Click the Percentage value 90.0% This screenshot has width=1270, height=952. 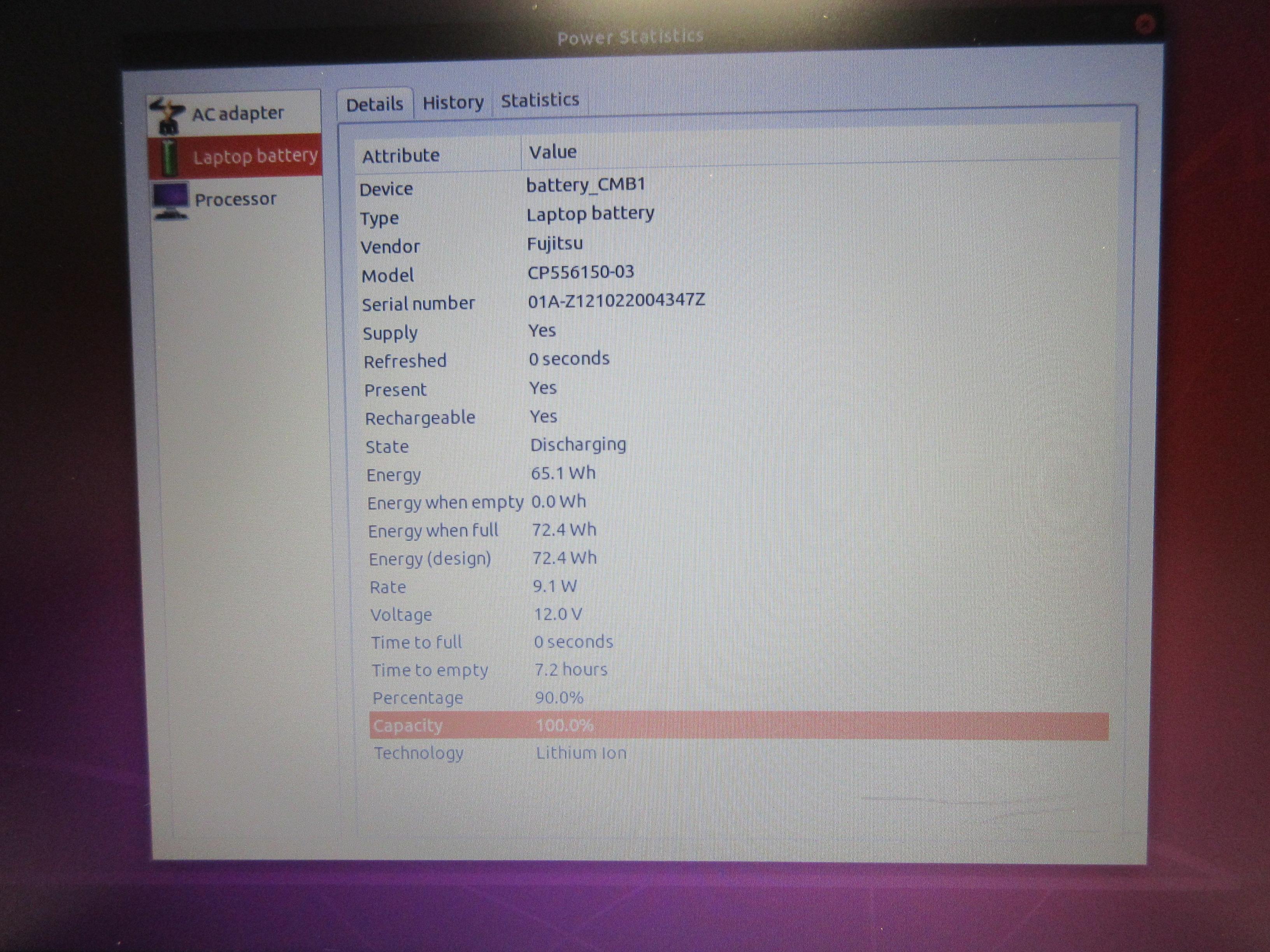(559, 698)
